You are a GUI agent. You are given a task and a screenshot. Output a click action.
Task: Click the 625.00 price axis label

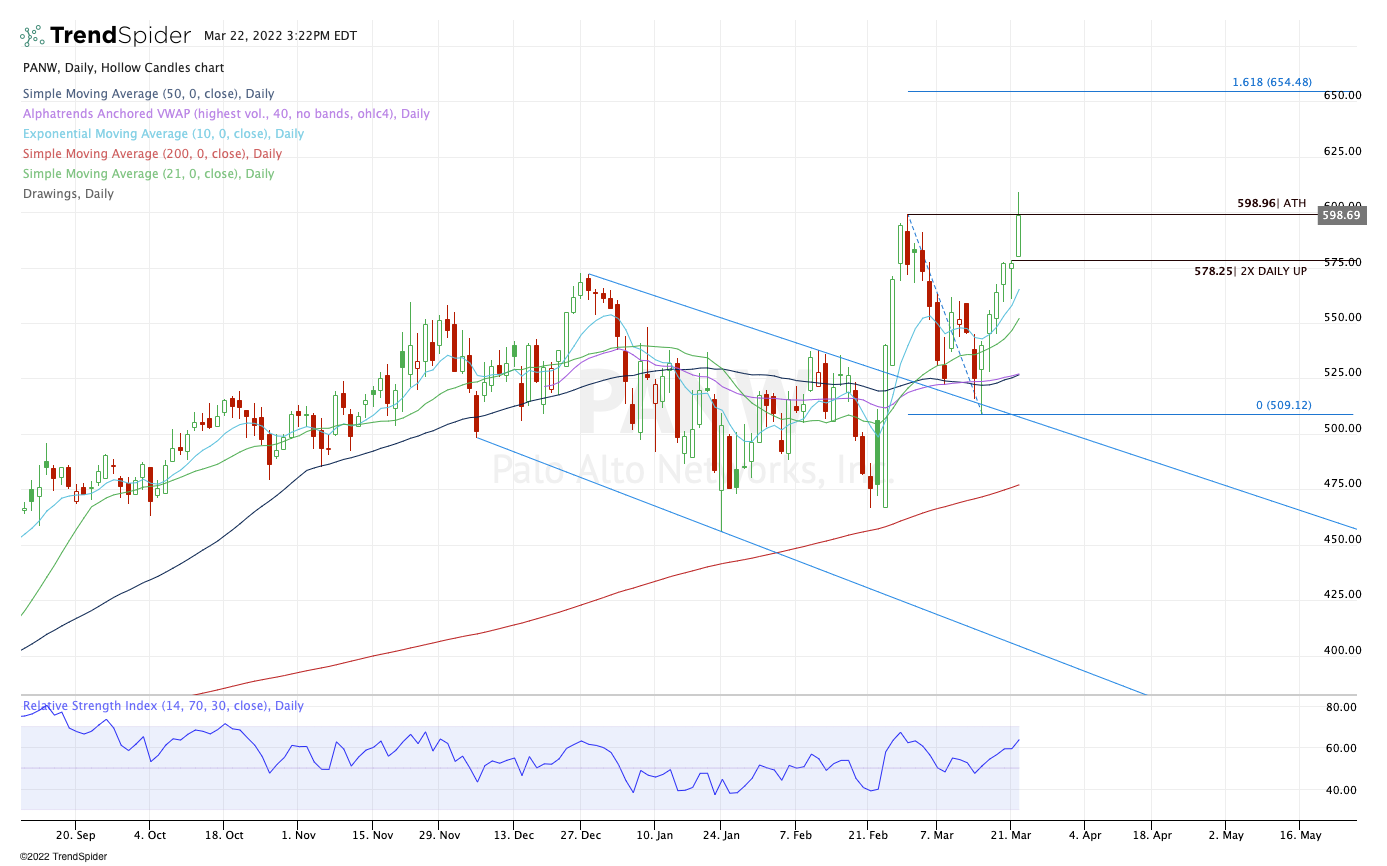1341,152
